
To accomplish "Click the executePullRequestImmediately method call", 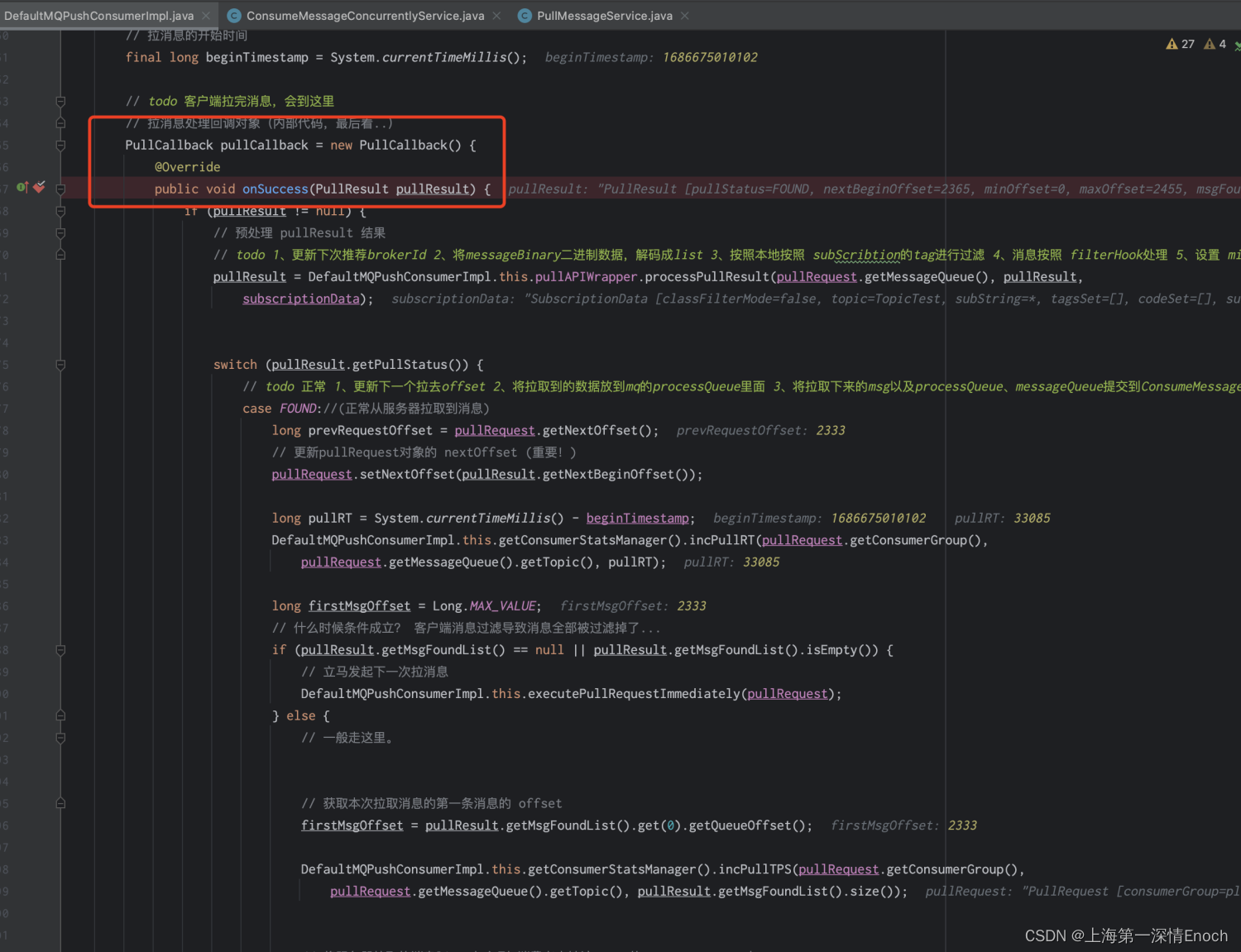I will coord(634,694).
